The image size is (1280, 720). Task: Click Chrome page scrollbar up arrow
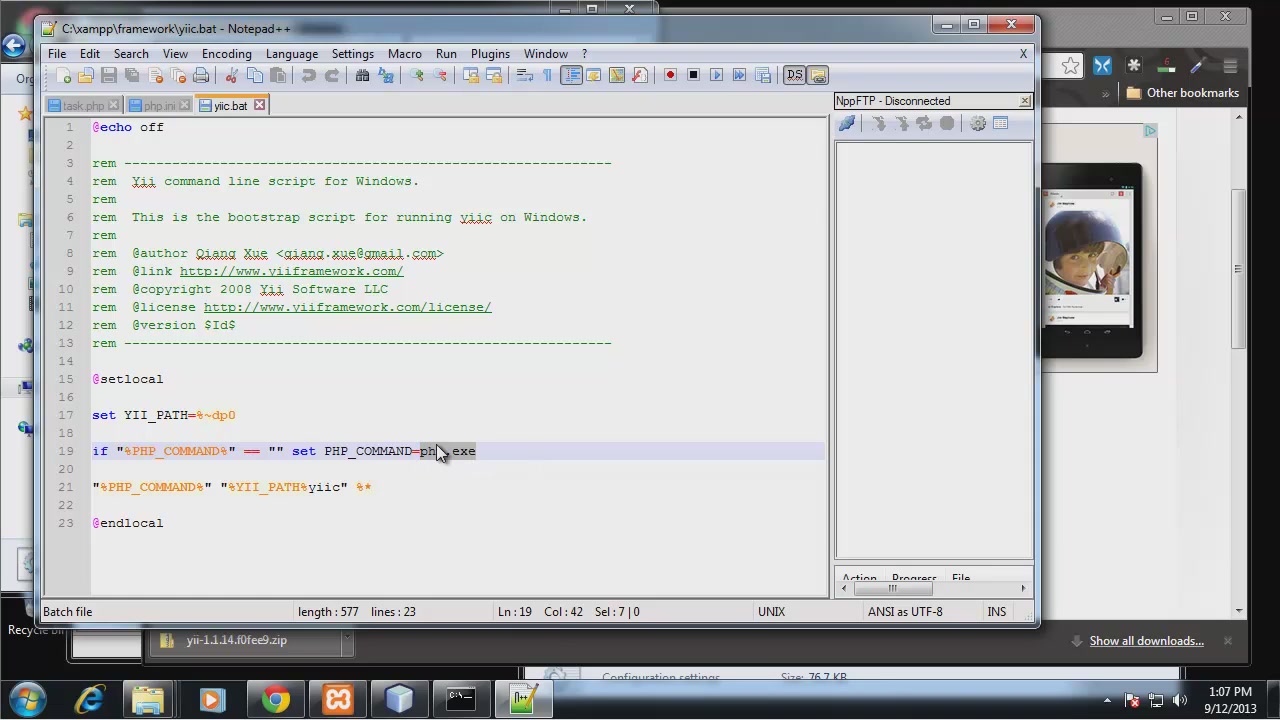pyautogui.click(x=1239, y=118)
